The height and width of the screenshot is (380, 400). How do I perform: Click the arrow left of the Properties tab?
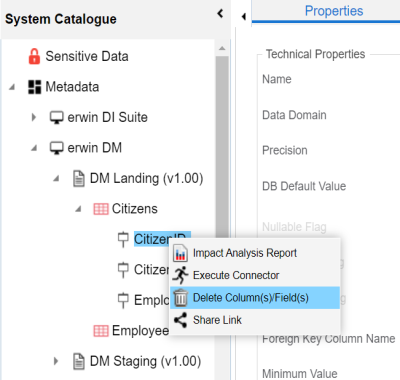point(244,16)
